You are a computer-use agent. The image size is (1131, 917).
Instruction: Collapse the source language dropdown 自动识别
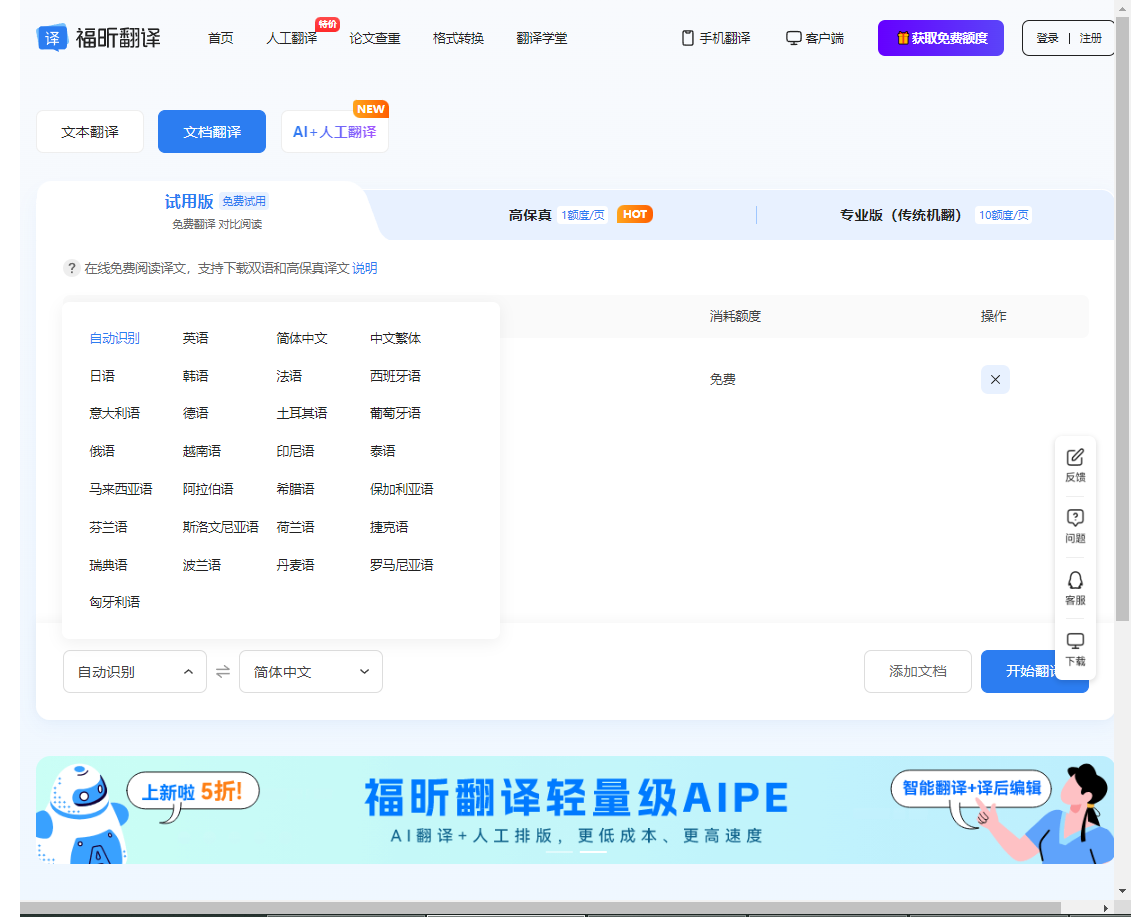point(135,672)
